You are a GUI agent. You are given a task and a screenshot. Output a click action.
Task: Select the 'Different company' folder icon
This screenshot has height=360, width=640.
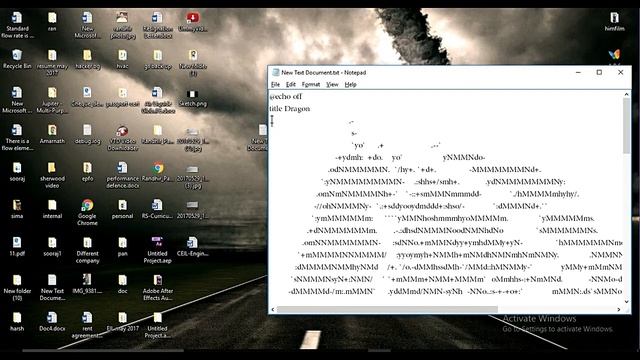pyautogui.click(x=87, y=250)
